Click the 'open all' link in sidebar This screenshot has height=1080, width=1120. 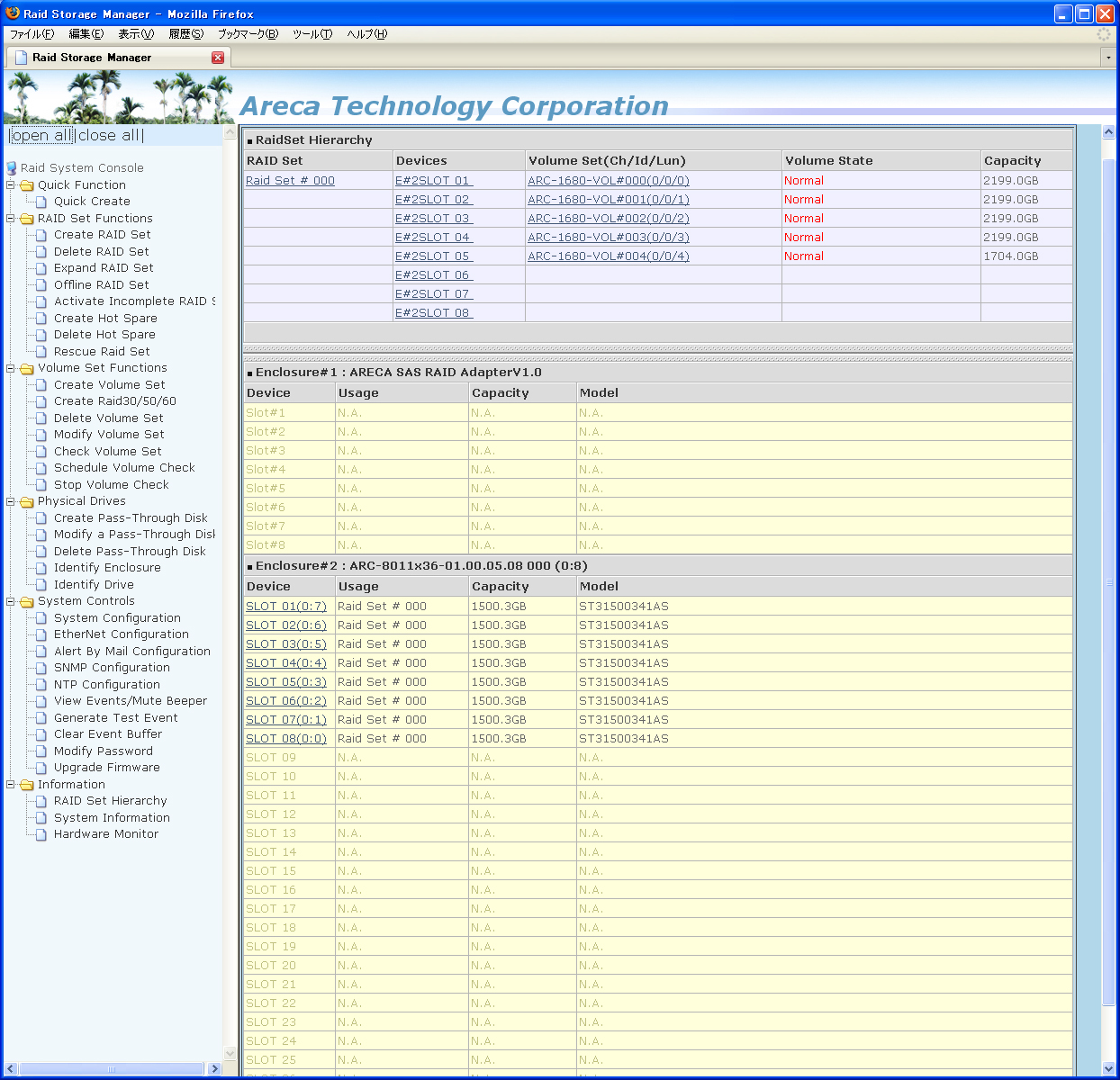click(41, 135)
